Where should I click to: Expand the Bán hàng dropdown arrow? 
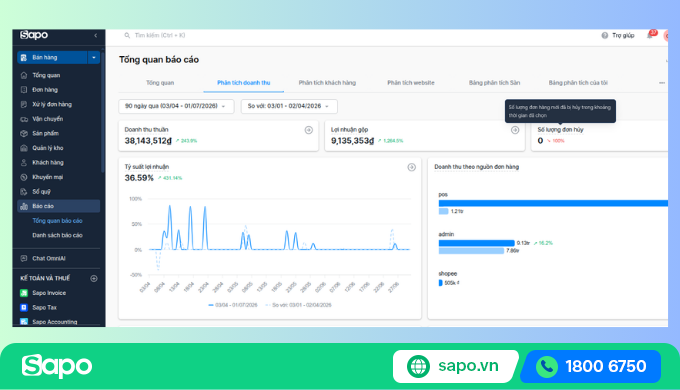pyautogui.click(x=94, y=58)
